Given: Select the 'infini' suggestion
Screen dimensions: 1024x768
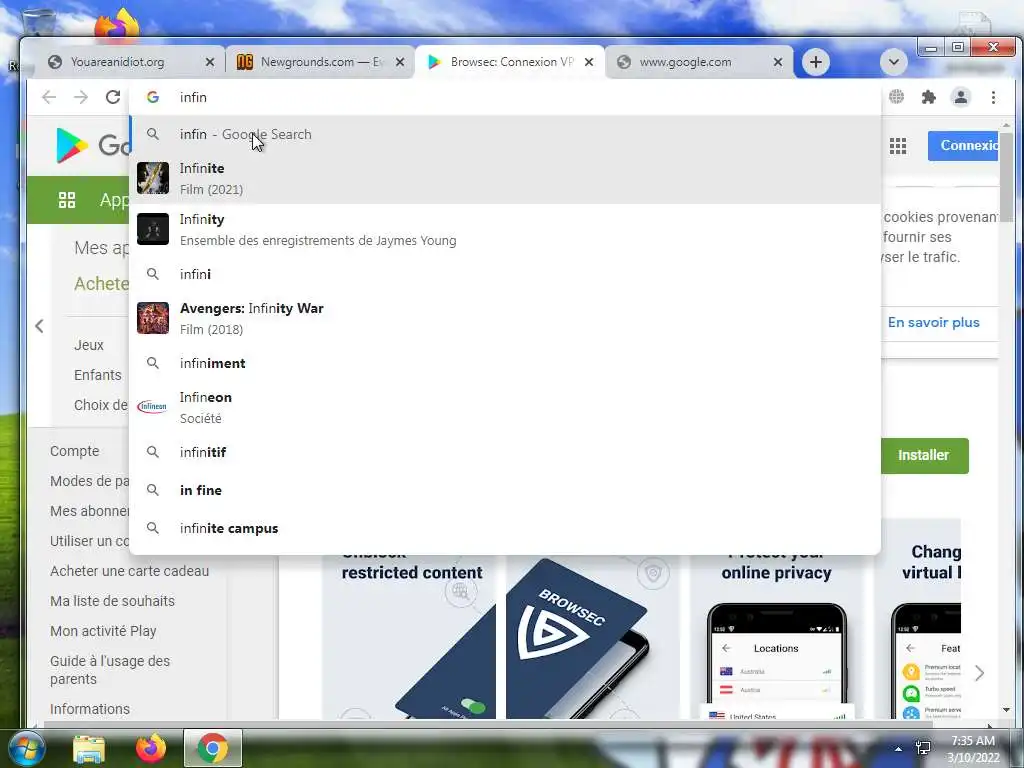Looking at the screenshot, I should 505,274.
